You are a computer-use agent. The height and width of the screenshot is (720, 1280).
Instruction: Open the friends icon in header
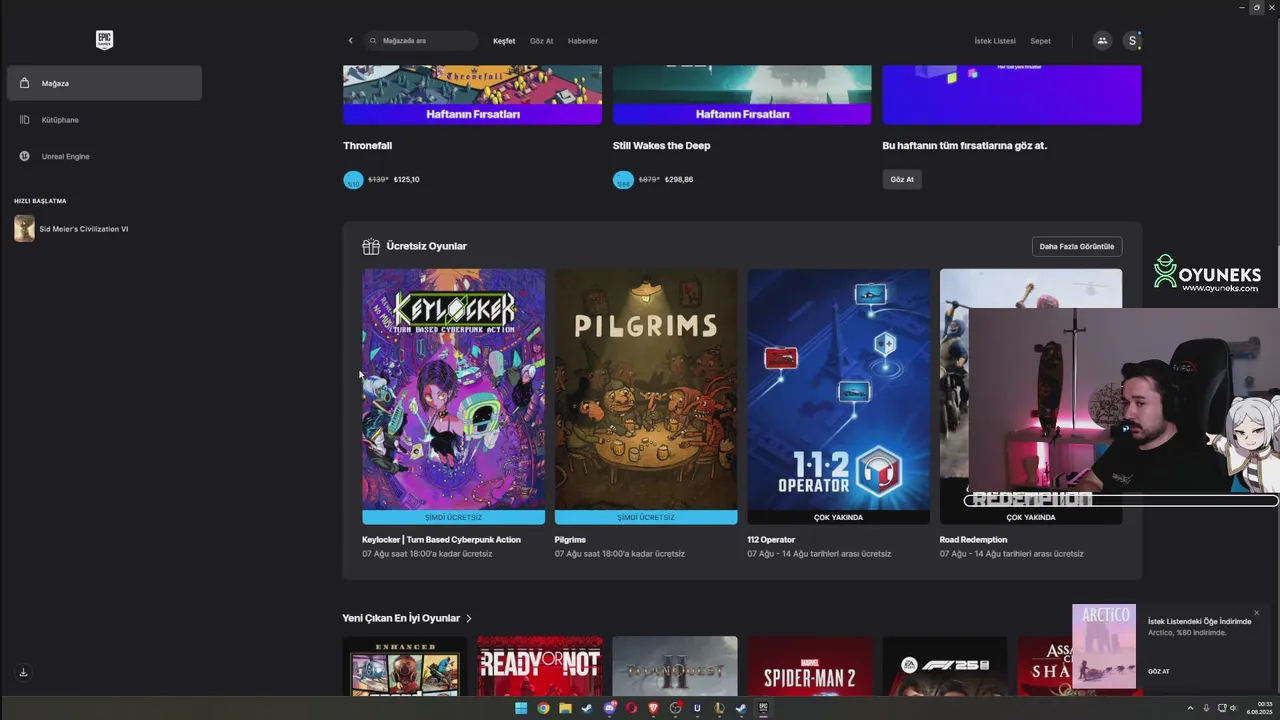(1102, 41)
